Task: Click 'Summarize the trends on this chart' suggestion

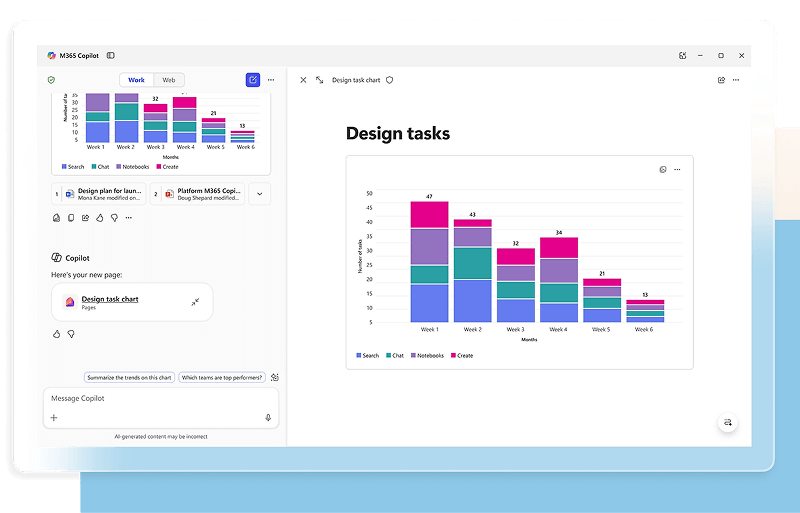Action: [x=129, y=377]
